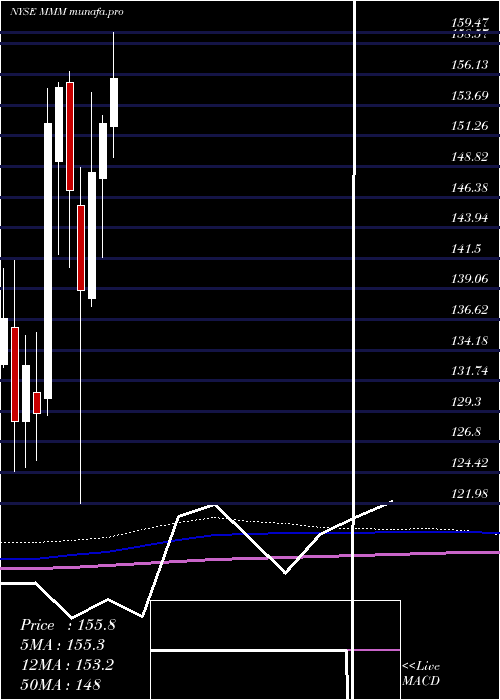Select the 134.18 price axis label

pos(470,341)
